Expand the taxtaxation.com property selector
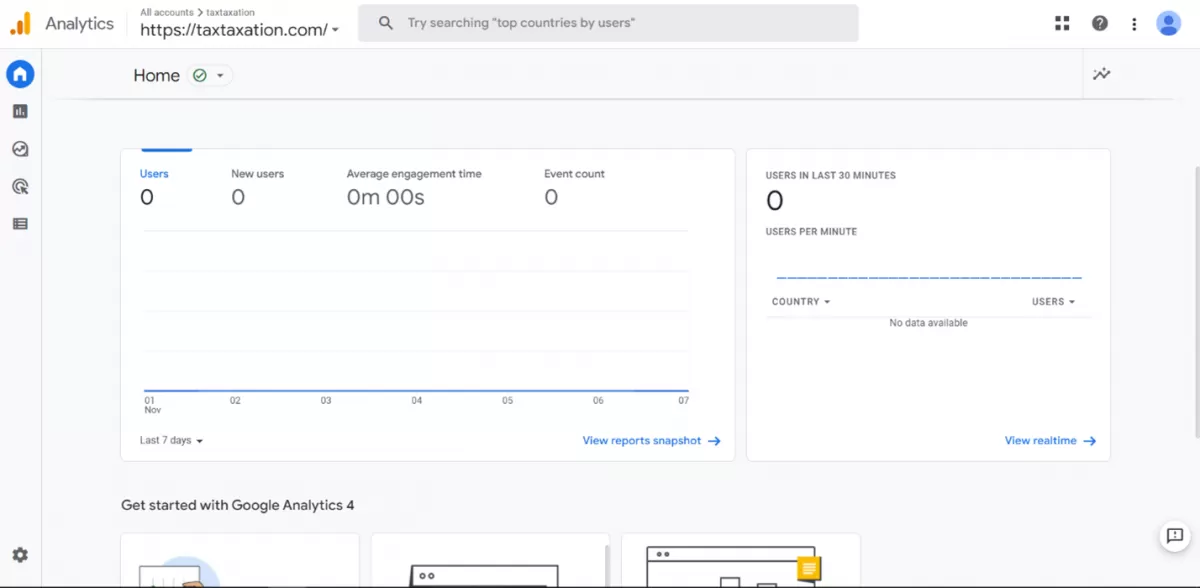Viewport: 1200px width, 588px height. click(240, 30)
